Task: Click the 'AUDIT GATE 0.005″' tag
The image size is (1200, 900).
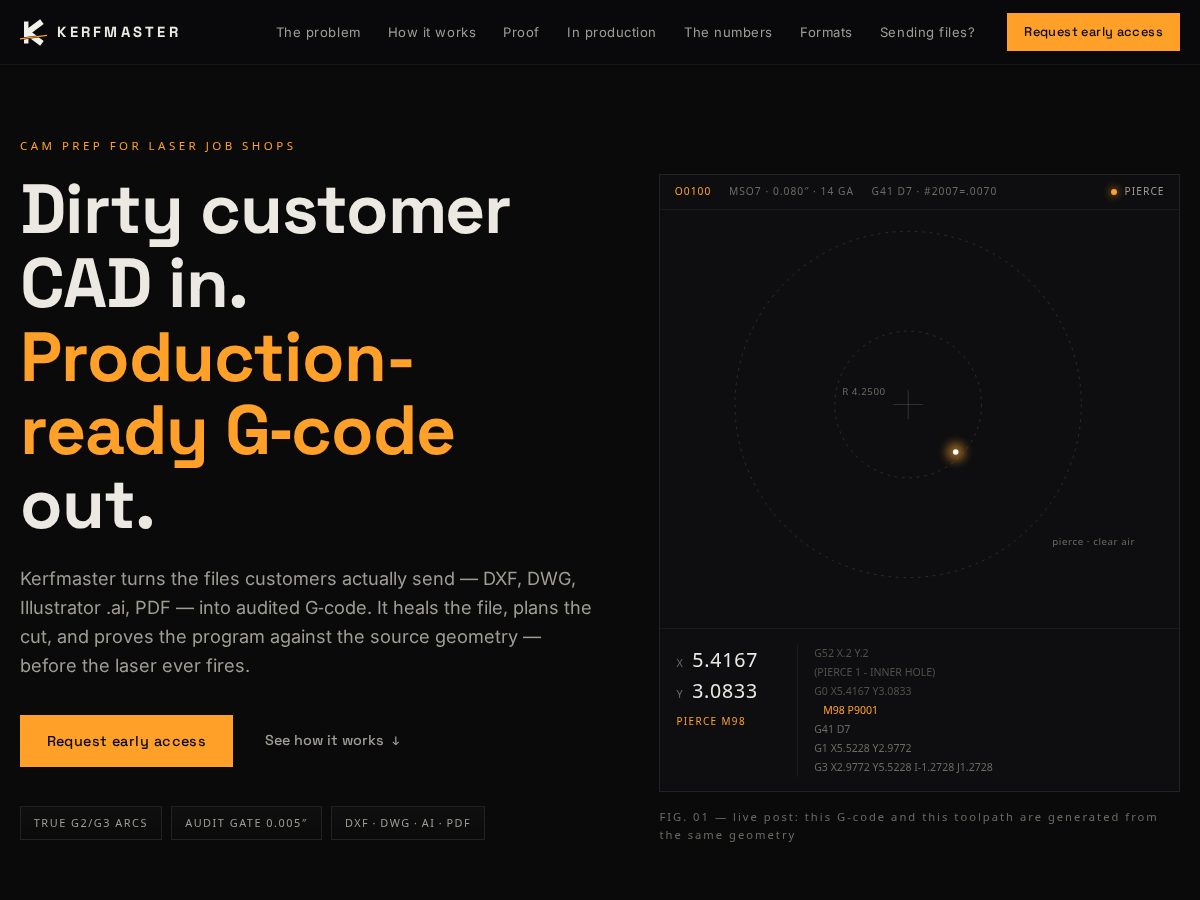Action: (x=246, y=823)
